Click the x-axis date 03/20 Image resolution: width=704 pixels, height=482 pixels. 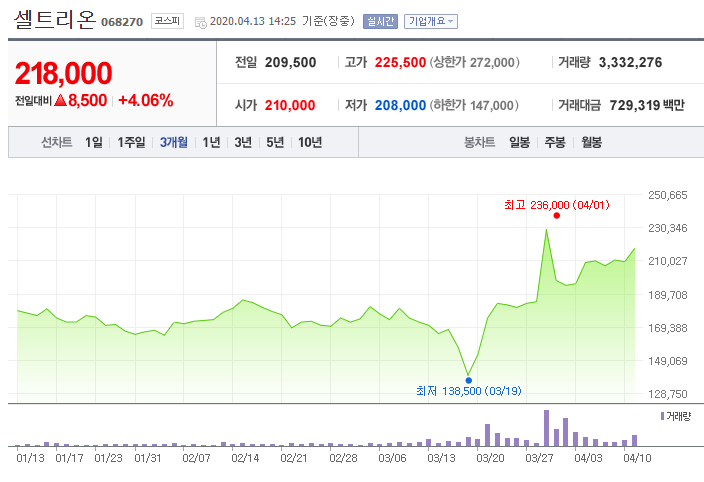point(490,458)
